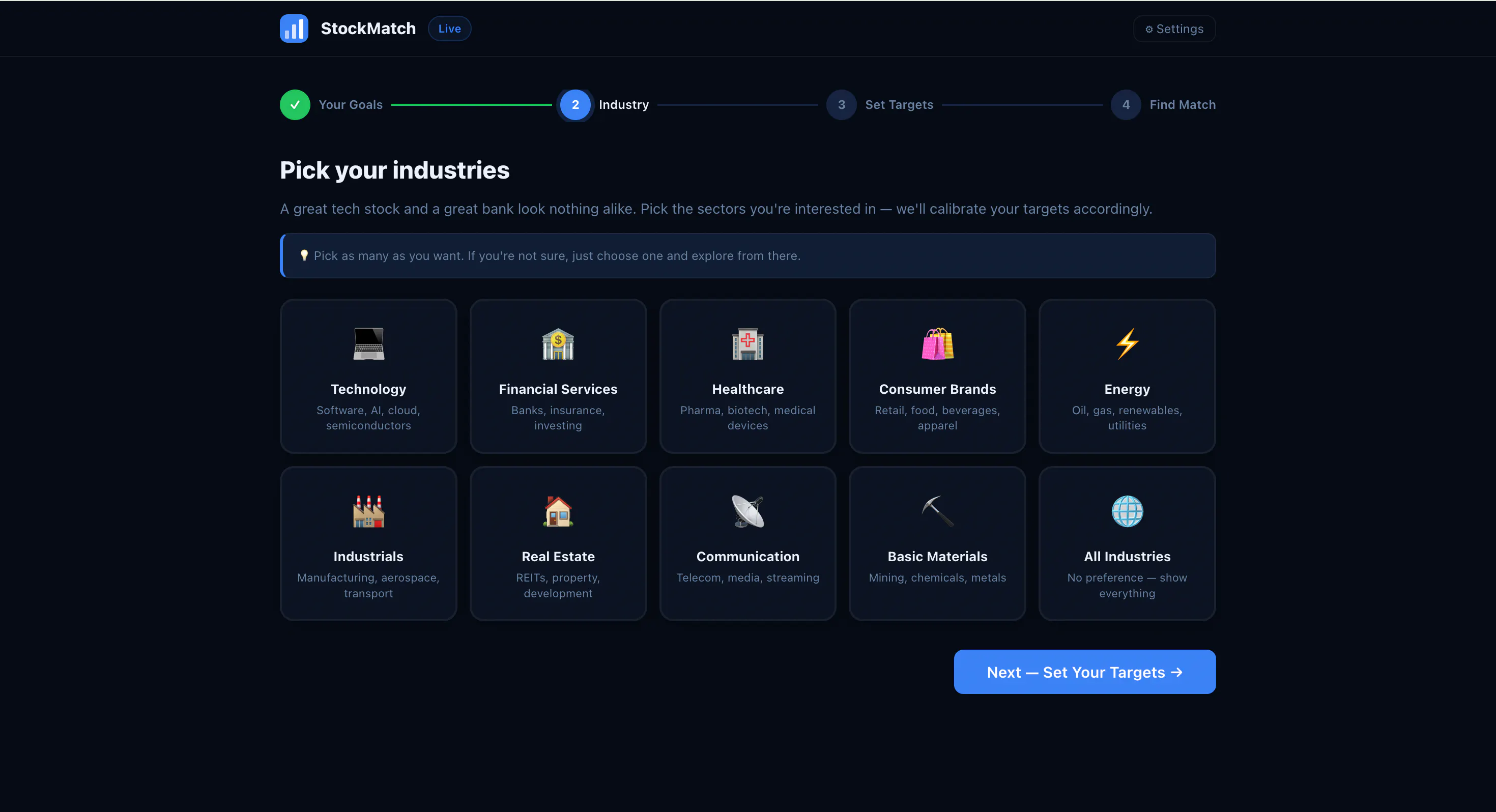Viewport: 1496px width, 812px height.
Task: Click 'Pharma, biotech, medical devices' description
Action: click(x=747, y=418)
